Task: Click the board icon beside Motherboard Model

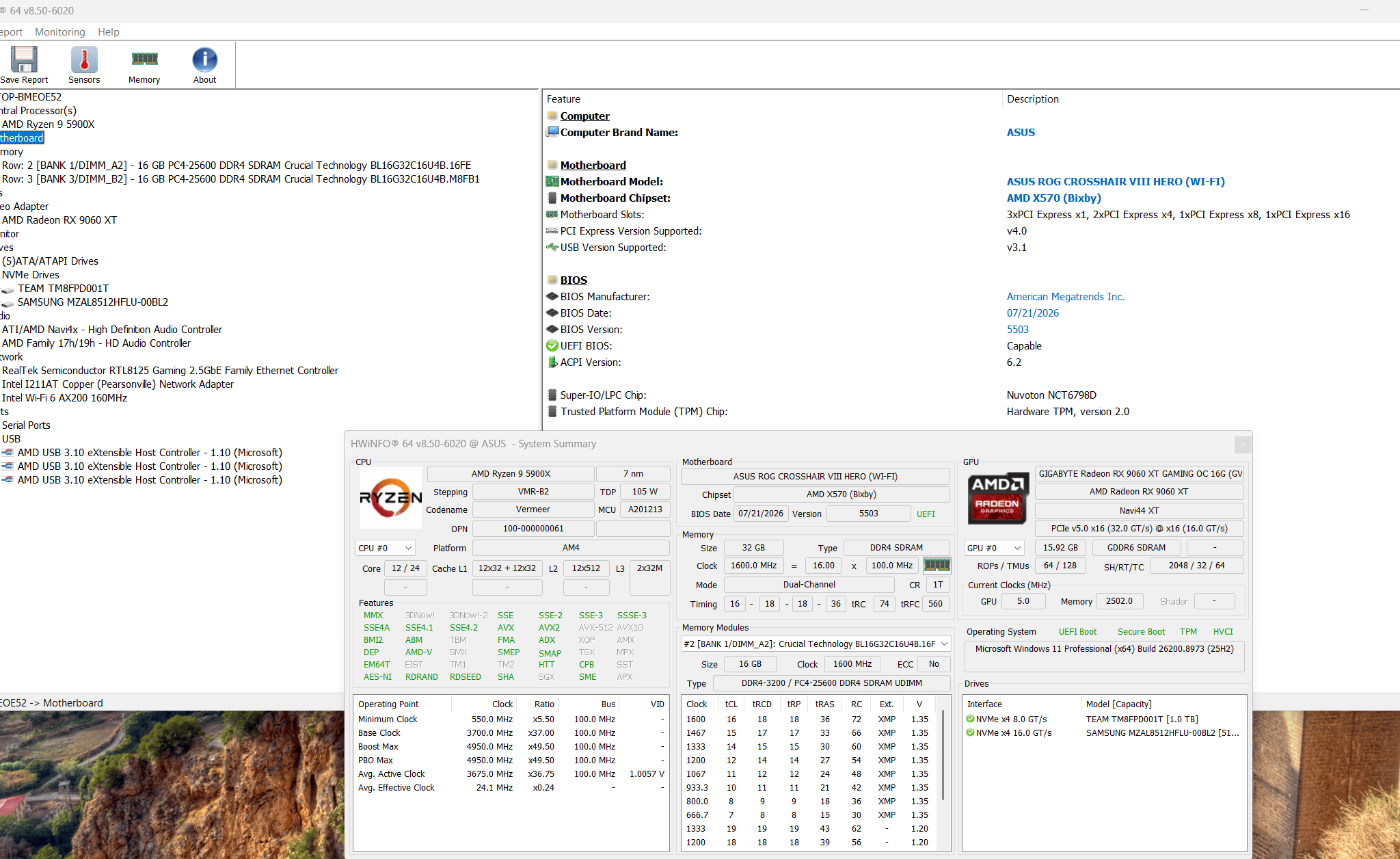Action: (x=552, y=181)
